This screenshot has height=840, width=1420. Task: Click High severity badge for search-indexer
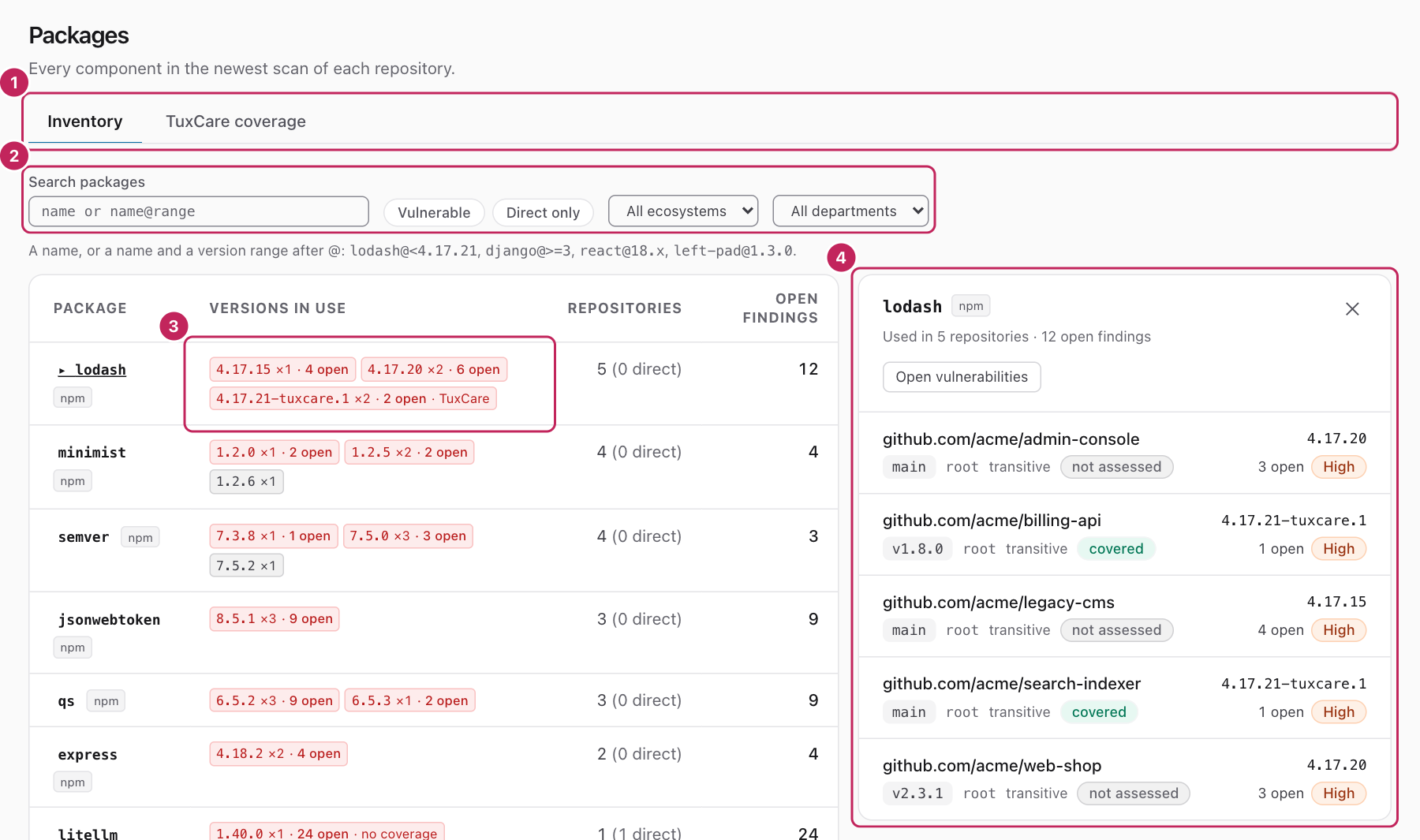click(x=1339, y=712)
